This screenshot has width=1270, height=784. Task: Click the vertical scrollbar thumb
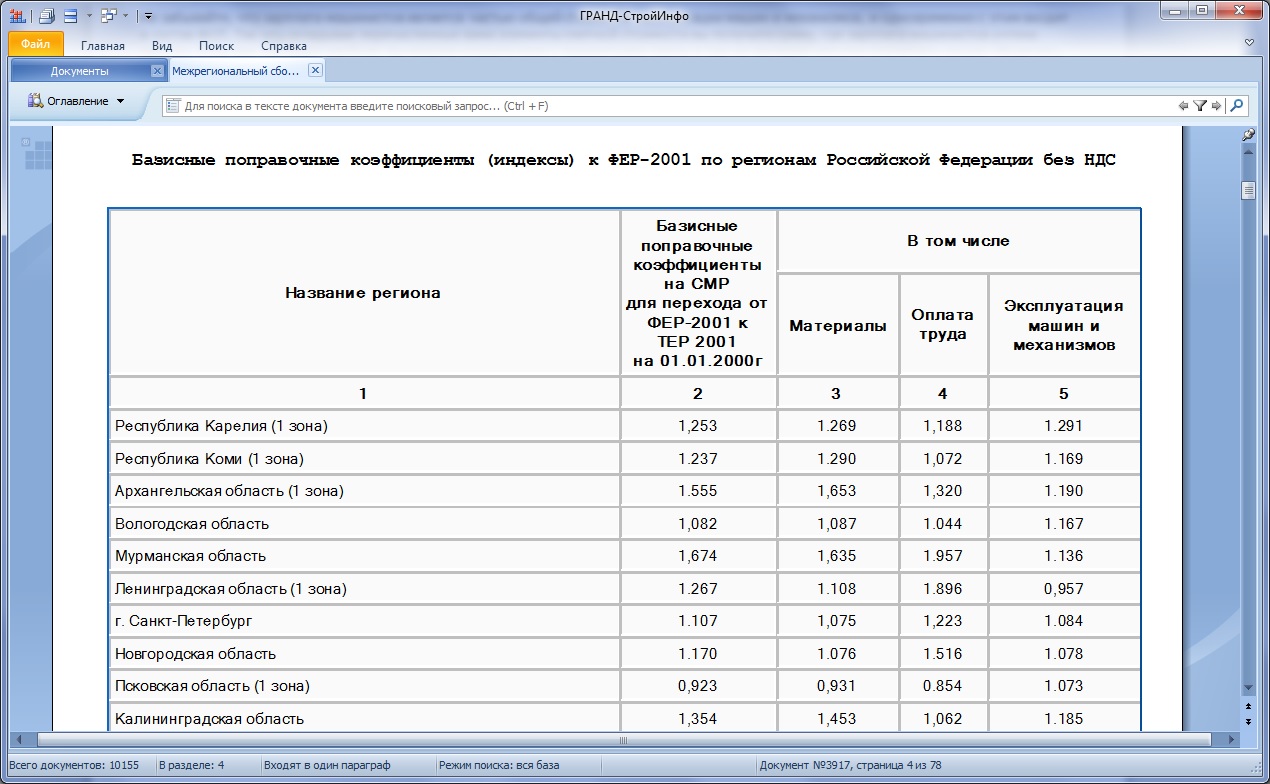(x=1248, y=191)
